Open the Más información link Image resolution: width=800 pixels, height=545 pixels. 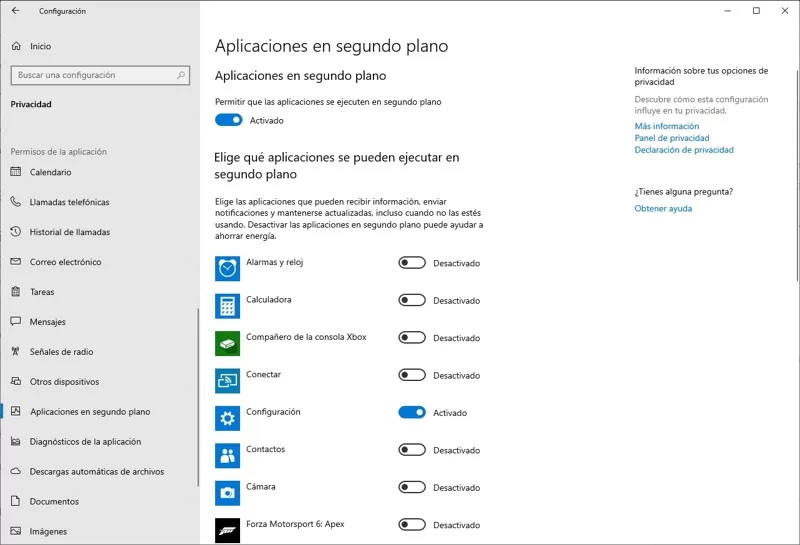[666, 127]
